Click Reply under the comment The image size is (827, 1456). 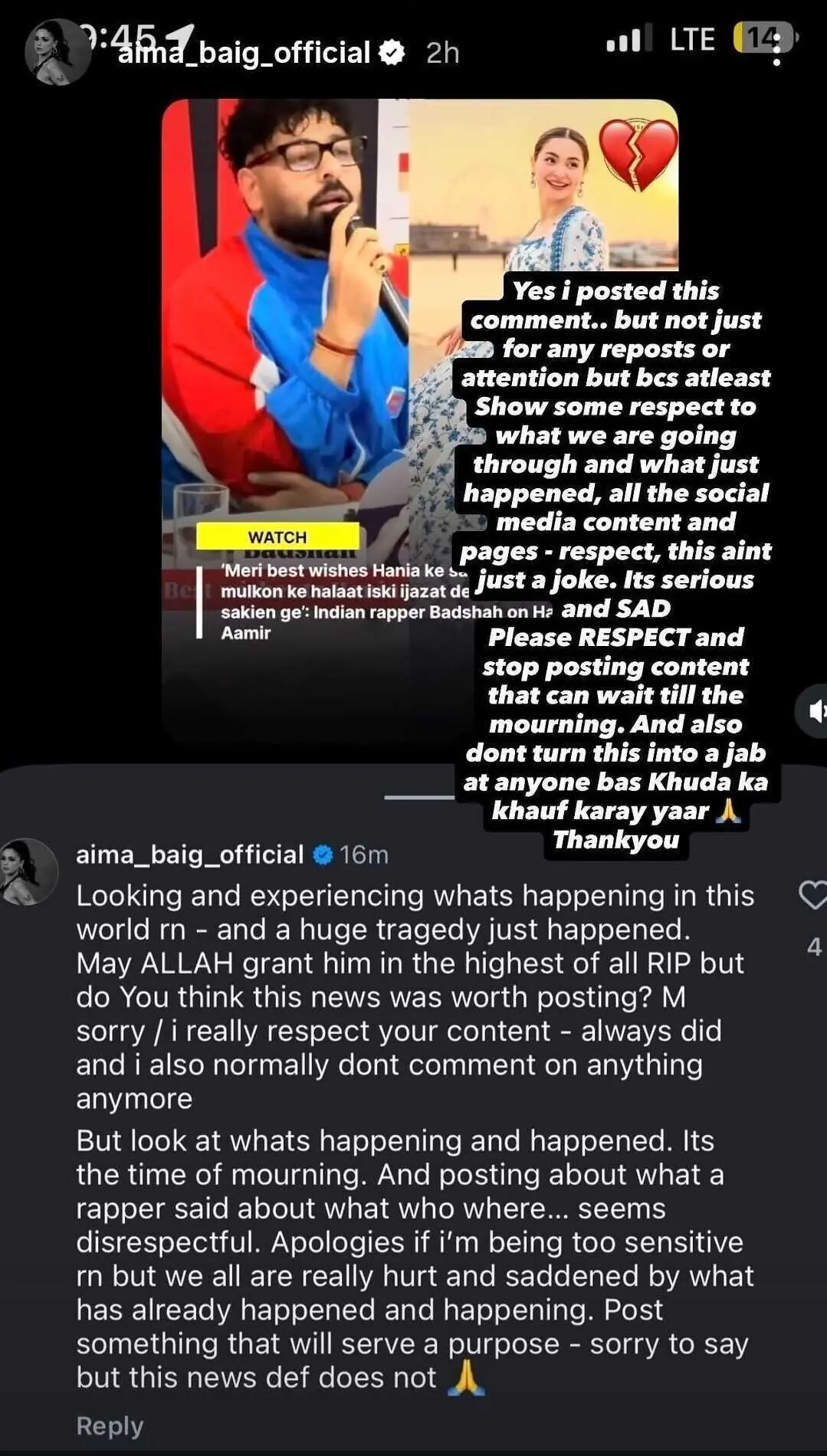pos(110,1426)
